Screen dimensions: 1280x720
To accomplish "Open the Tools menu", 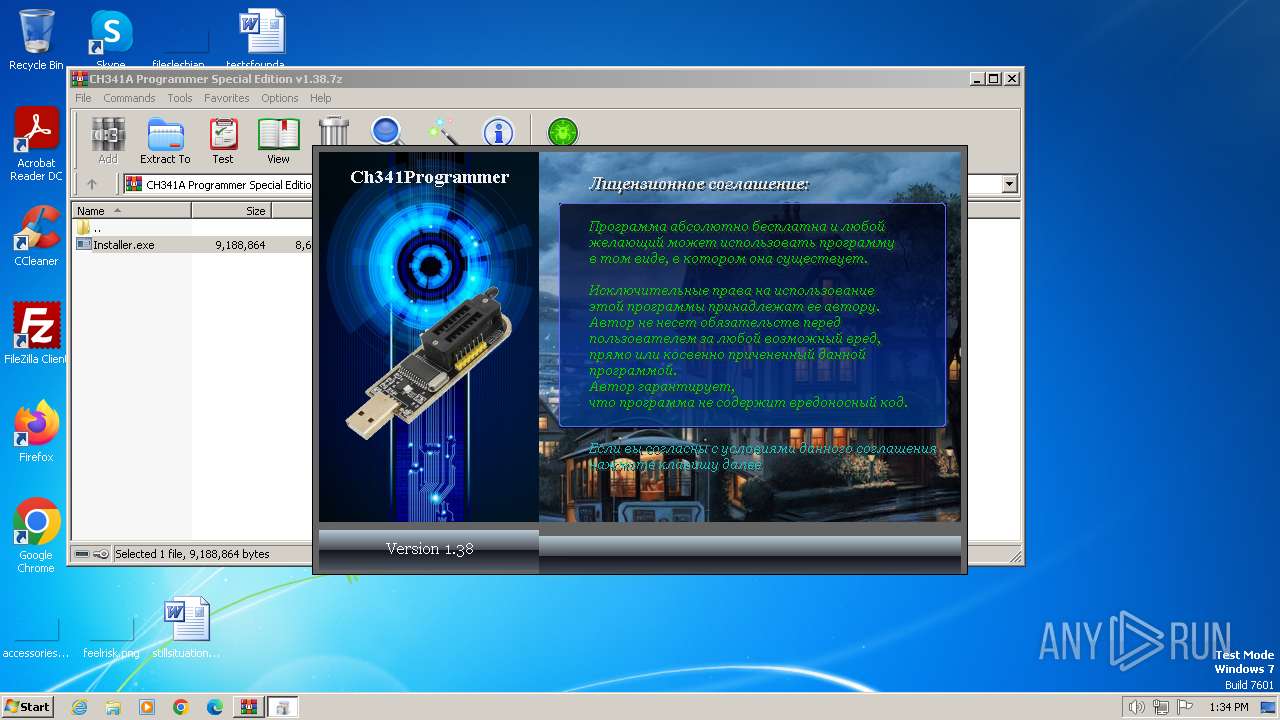I will [180, 98].
